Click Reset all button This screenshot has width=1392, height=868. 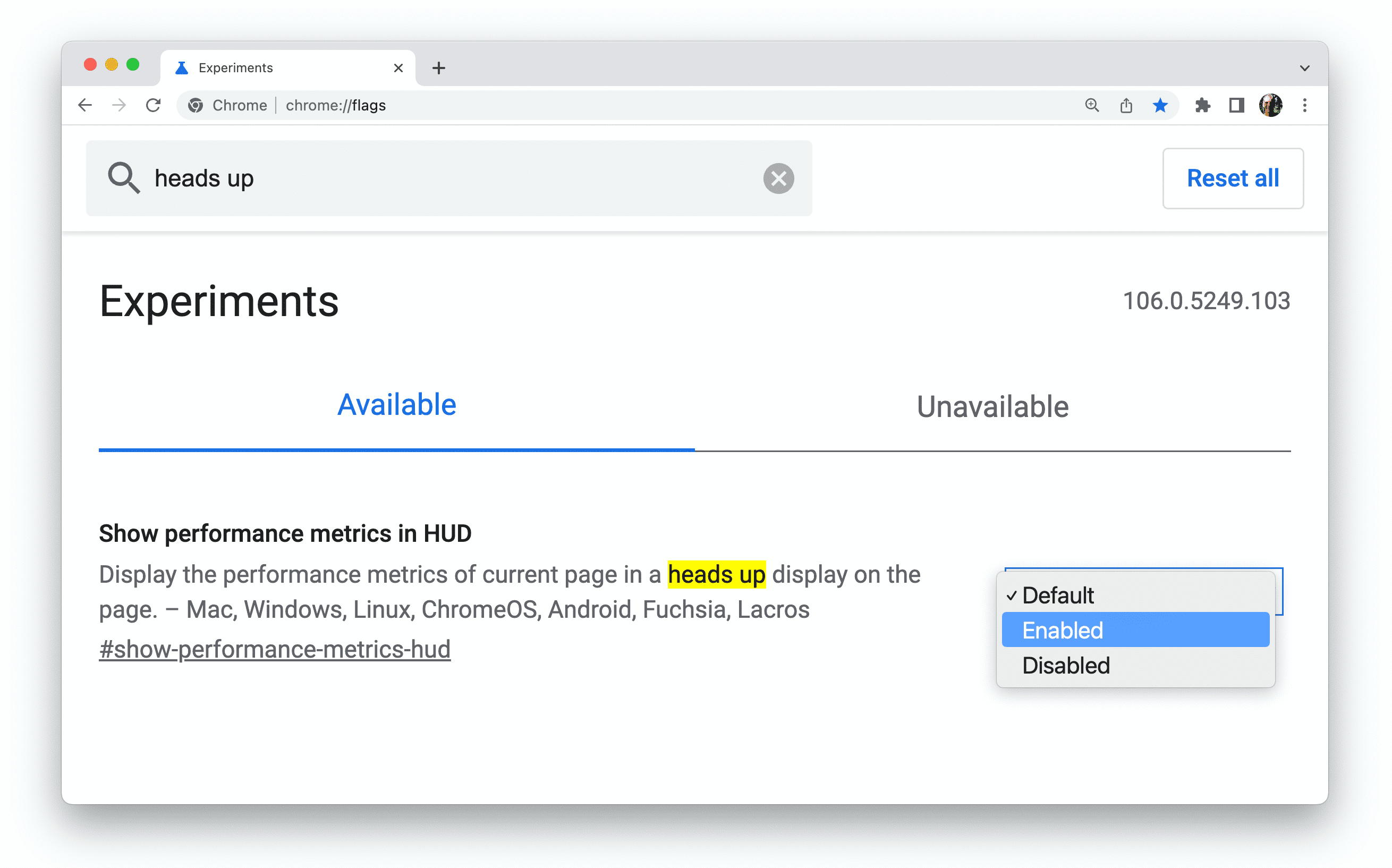tap(1232, 178)
